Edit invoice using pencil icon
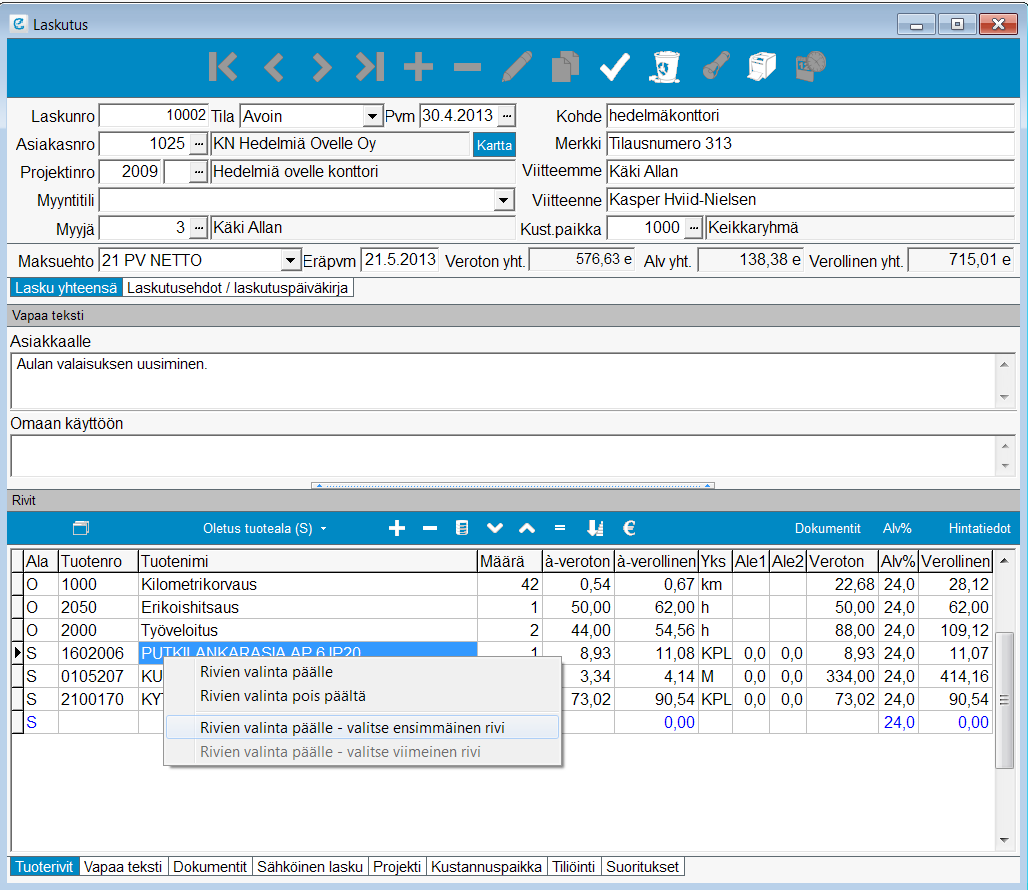The image size is (1028, 890). [x=517, y=67]
